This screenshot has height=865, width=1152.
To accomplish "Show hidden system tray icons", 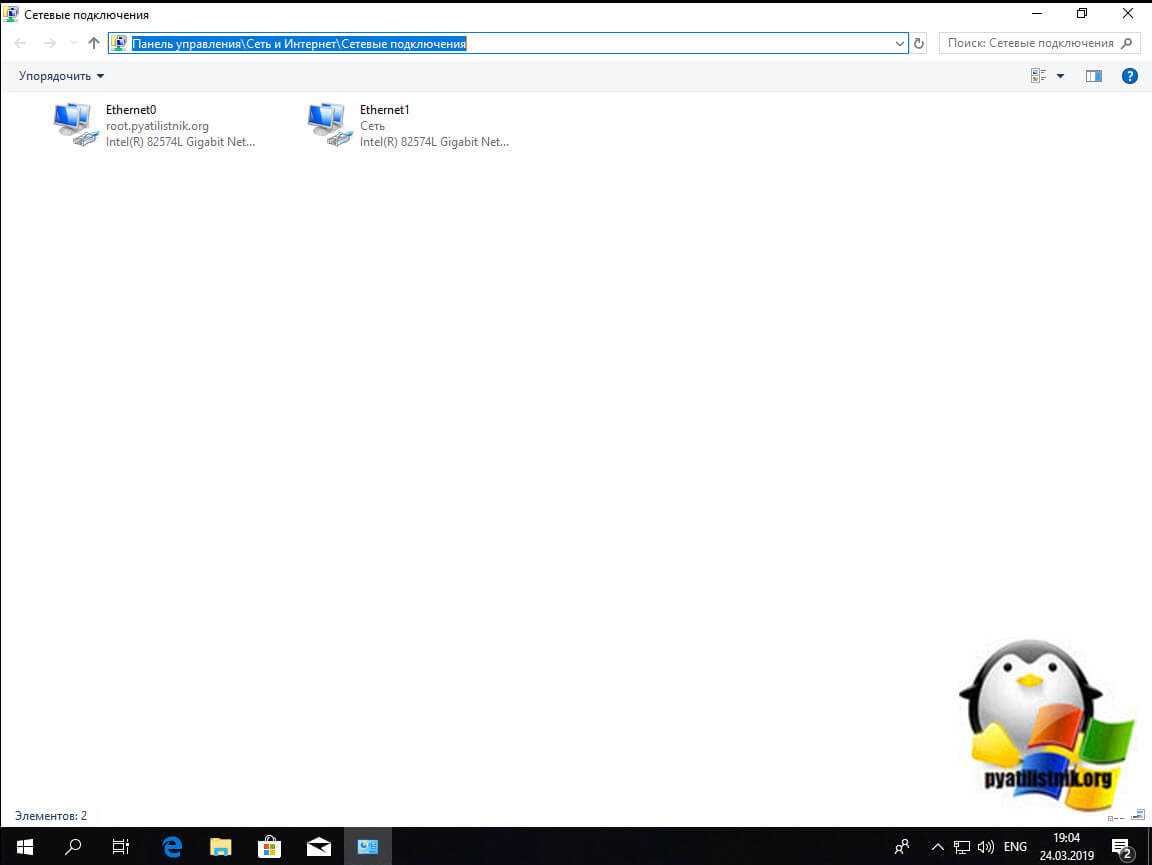I will (x=937, y=847).
